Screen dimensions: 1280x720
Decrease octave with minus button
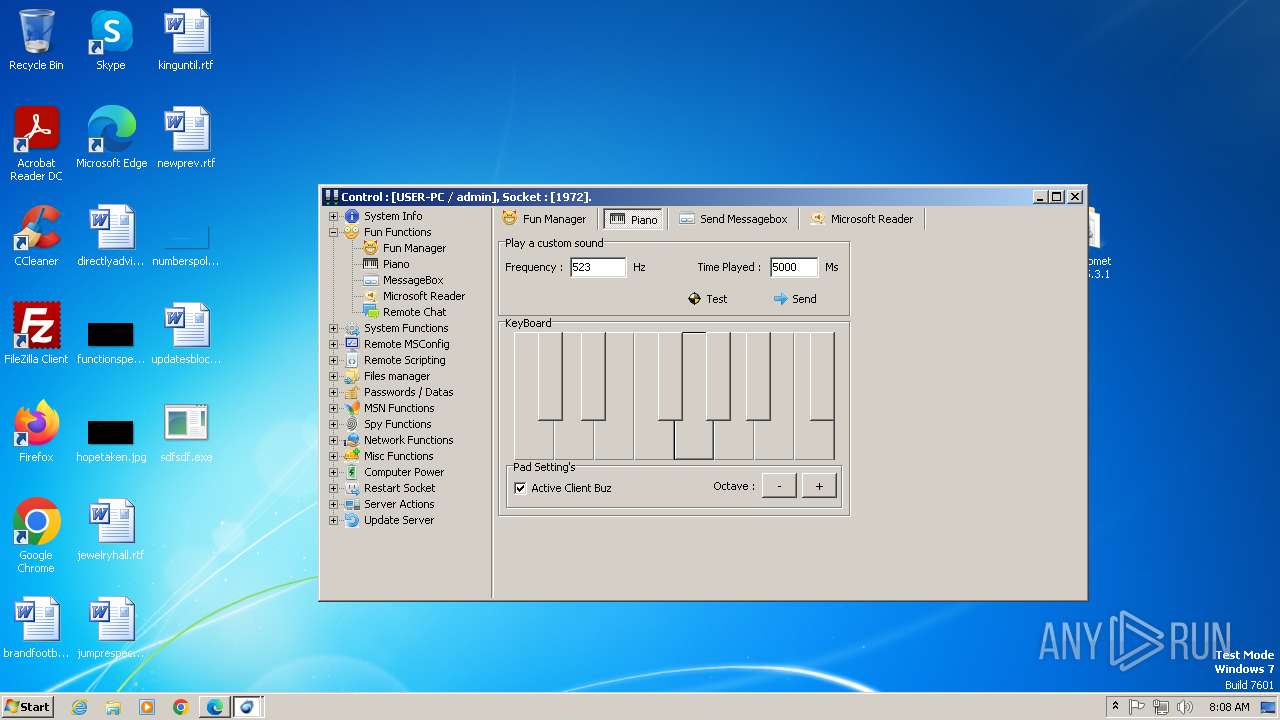779,486
